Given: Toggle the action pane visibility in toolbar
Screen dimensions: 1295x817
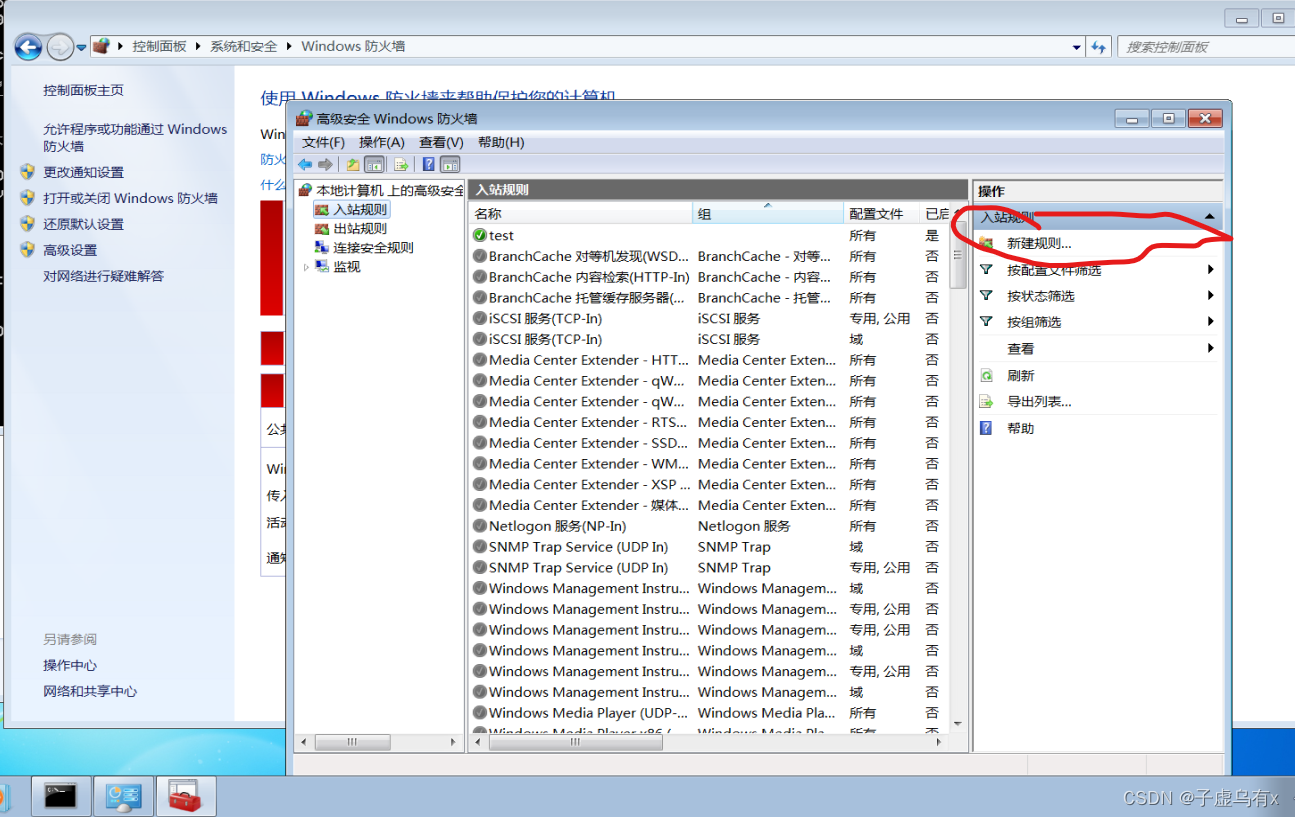Looking at the screenshot, I should pos(449,164).
